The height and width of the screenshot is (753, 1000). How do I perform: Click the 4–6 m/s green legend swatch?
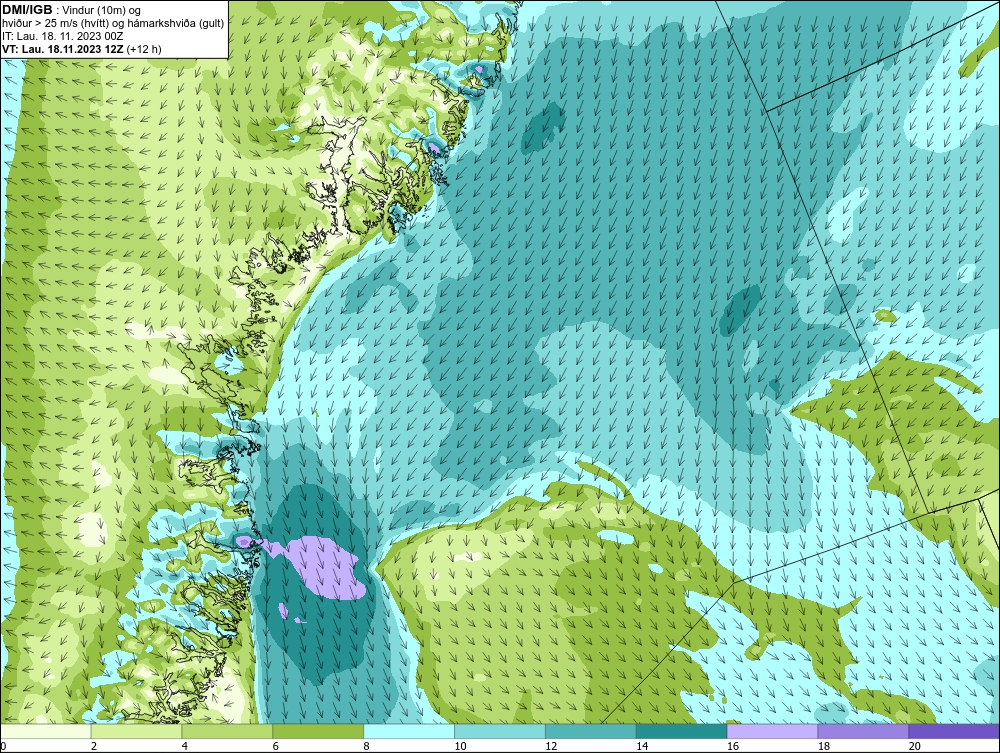click(227, 731)
